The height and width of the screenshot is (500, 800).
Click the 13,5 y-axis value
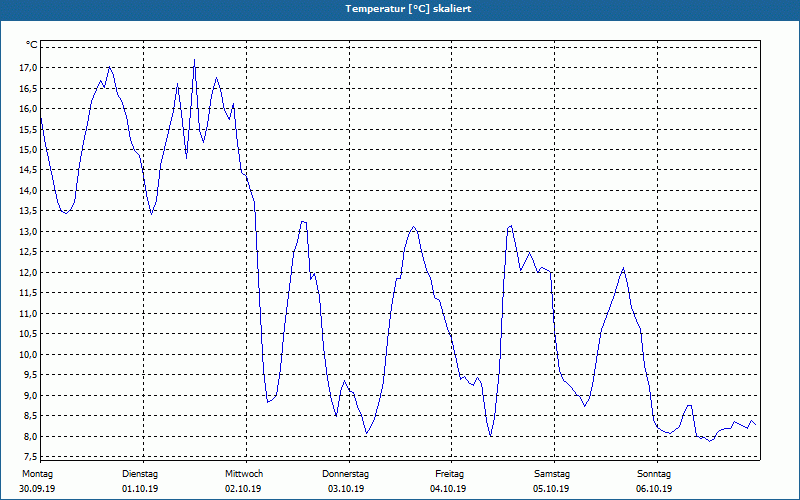click(28, 211)
